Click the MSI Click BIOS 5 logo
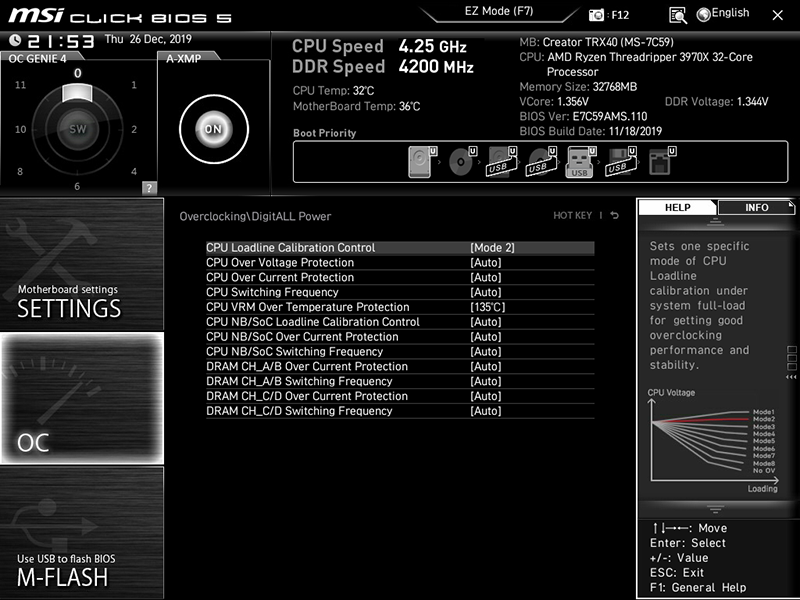Screen dimensions: 800x600 [120, 16]
